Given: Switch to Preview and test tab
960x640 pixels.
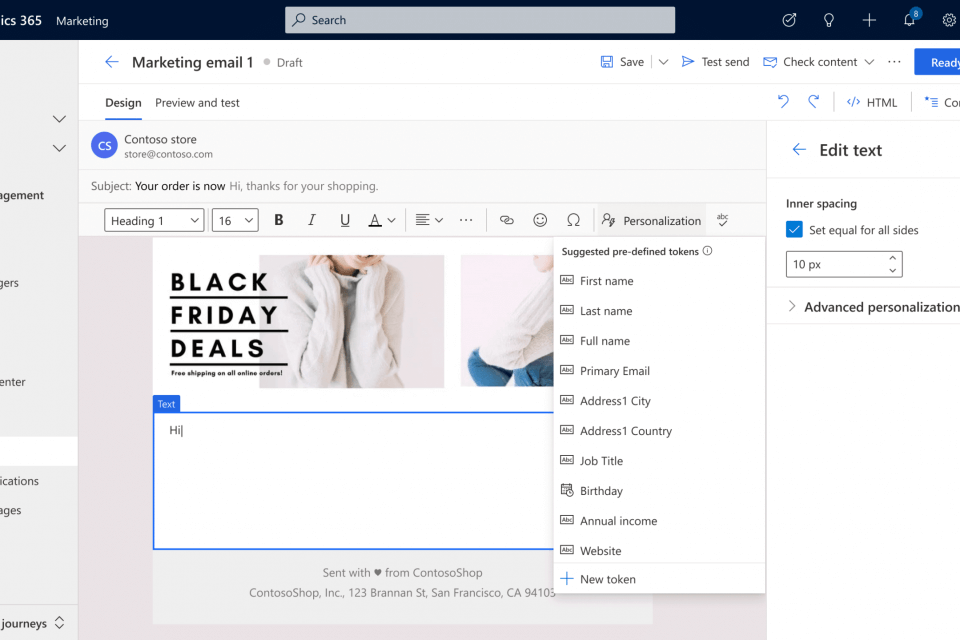Looking at the screenshot, I should [197, 103].
